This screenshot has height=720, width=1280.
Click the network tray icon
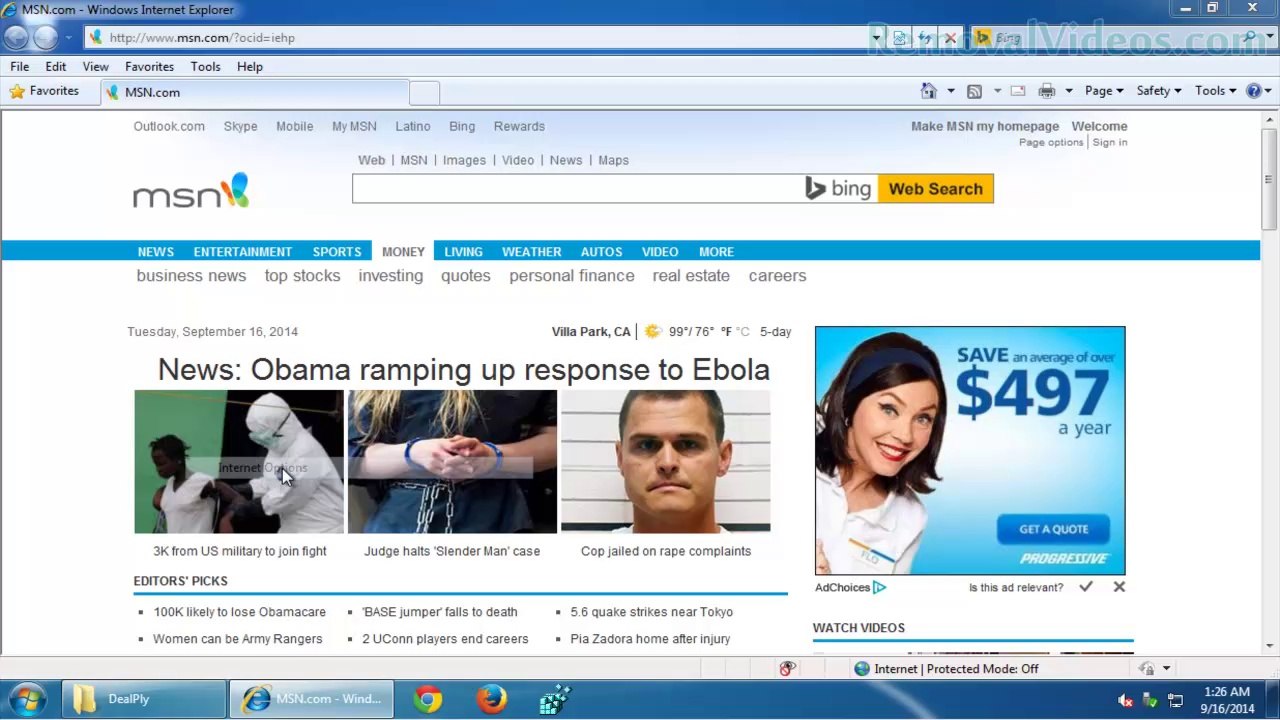[1176, 701]
